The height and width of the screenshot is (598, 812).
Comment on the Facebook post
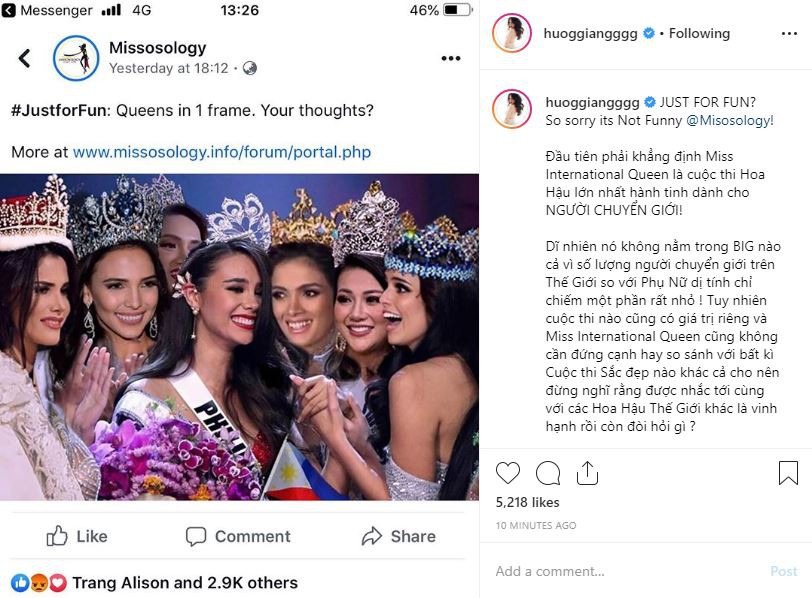(x=237, y=536)
